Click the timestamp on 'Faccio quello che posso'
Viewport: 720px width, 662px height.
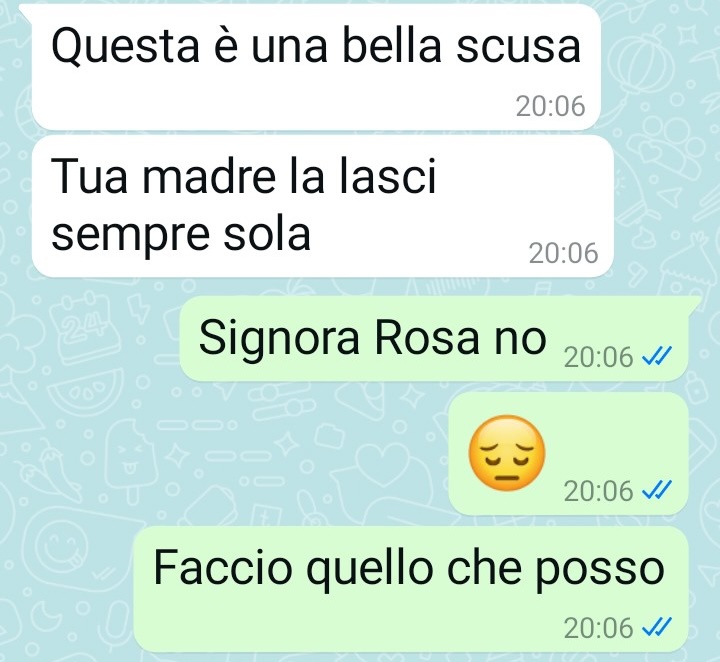tap(598, 628)
